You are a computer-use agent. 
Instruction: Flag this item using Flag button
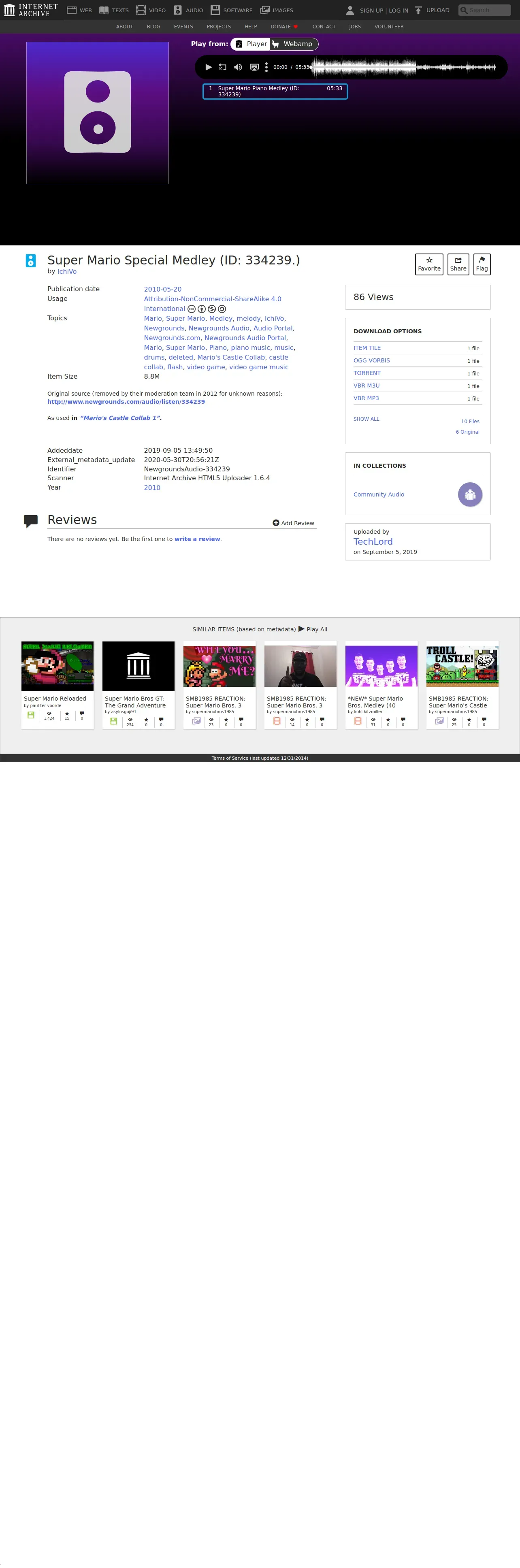click(x=482, y=264)
